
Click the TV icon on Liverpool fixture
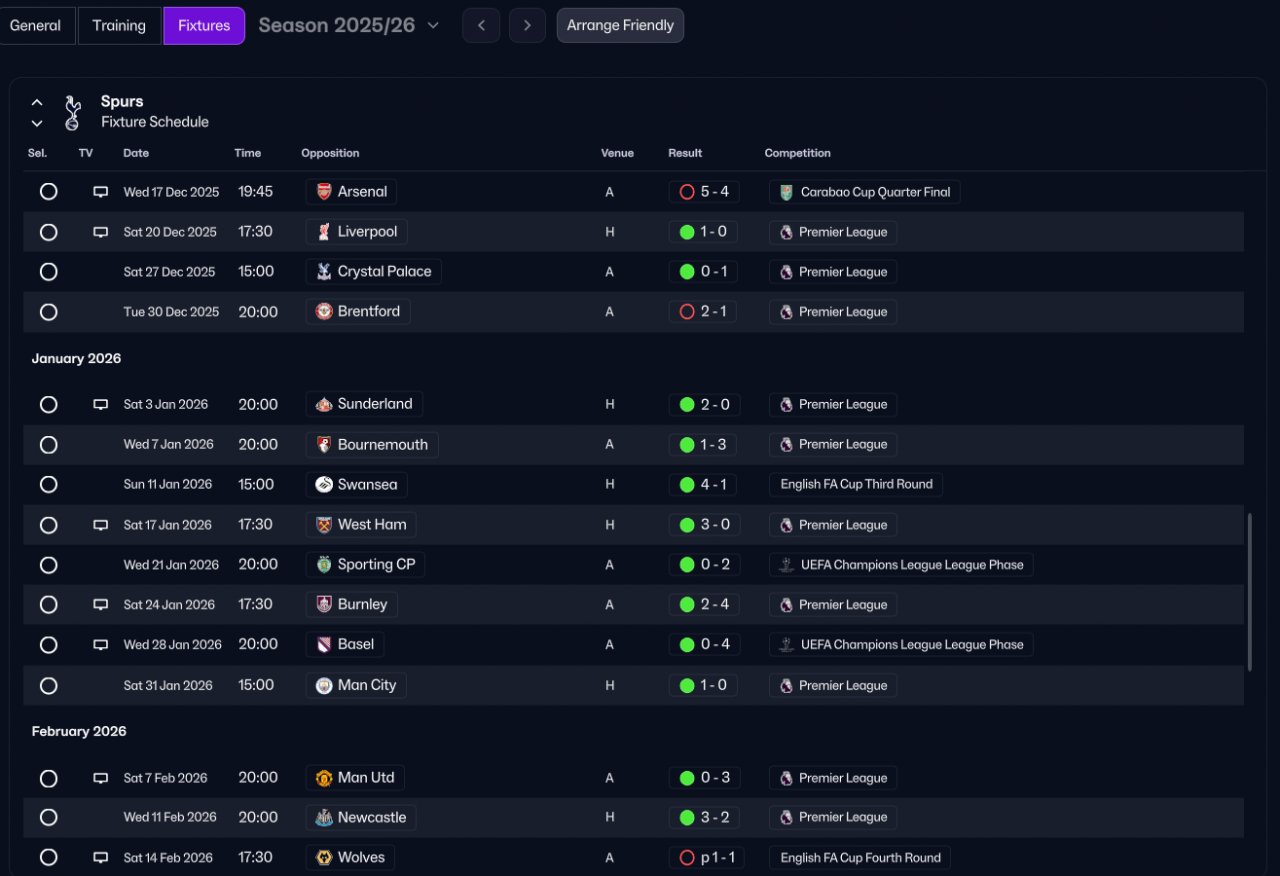(x=100, y=232)
